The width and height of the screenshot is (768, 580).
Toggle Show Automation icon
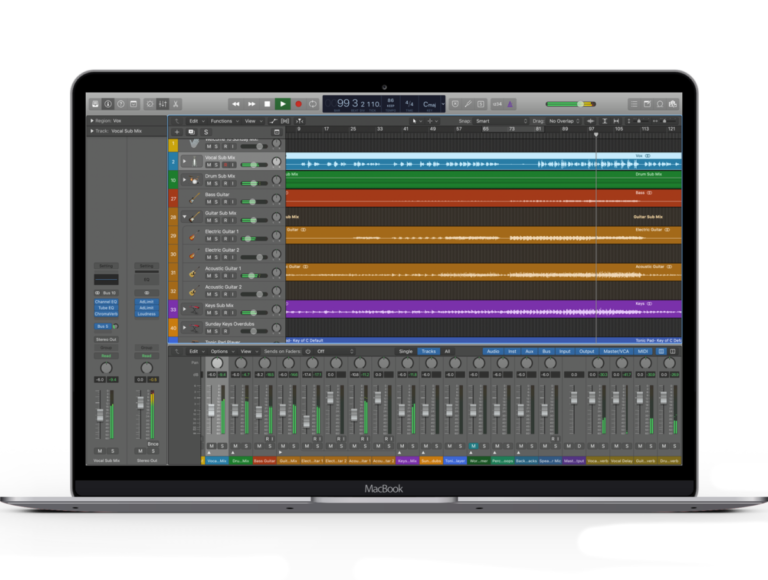point(273,121)
